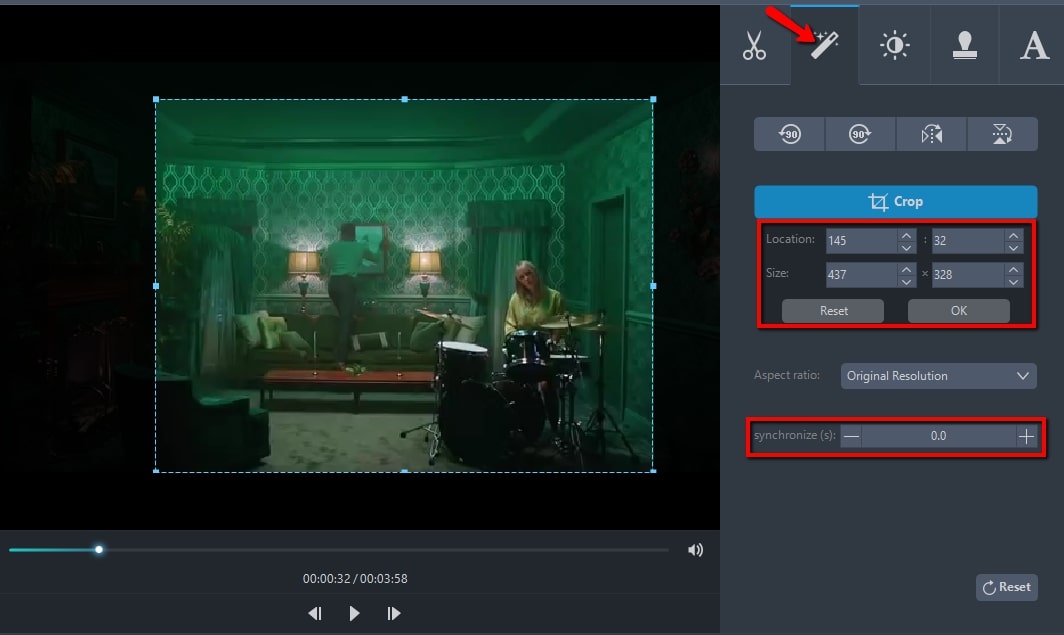Click the video progress slider handle
Screen dimensions: 1064x635
click(99, 550)
